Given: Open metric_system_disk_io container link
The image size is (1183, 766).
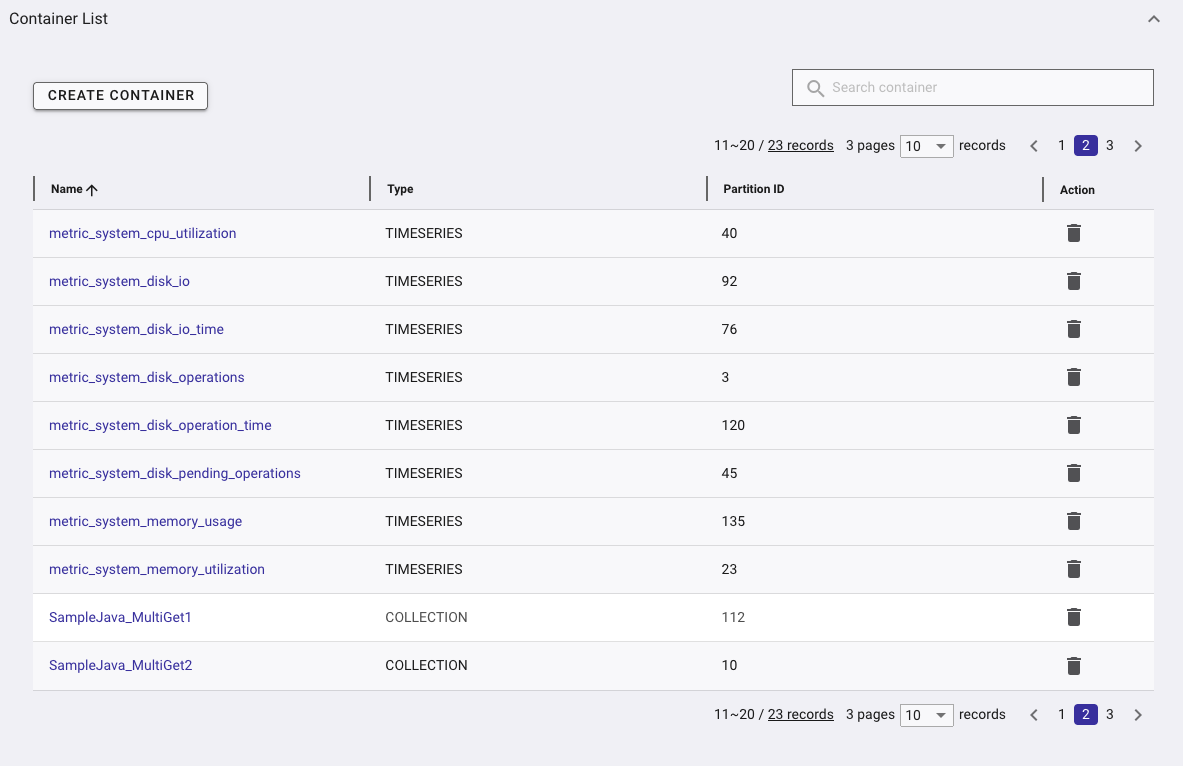Looking at the screenshot, I should point(119,281).
